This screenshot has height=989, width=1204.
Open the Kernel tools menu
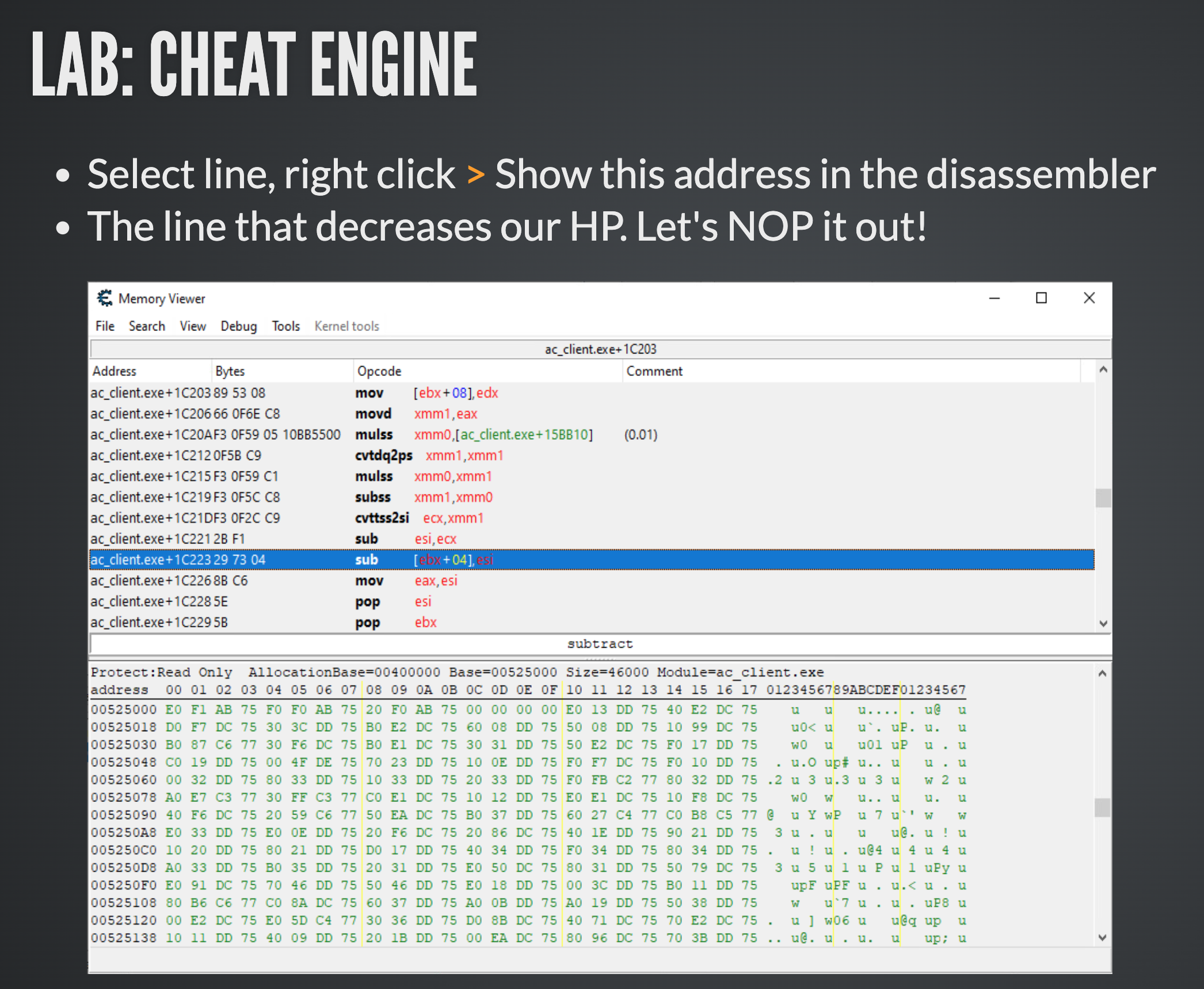coord(346,326)
